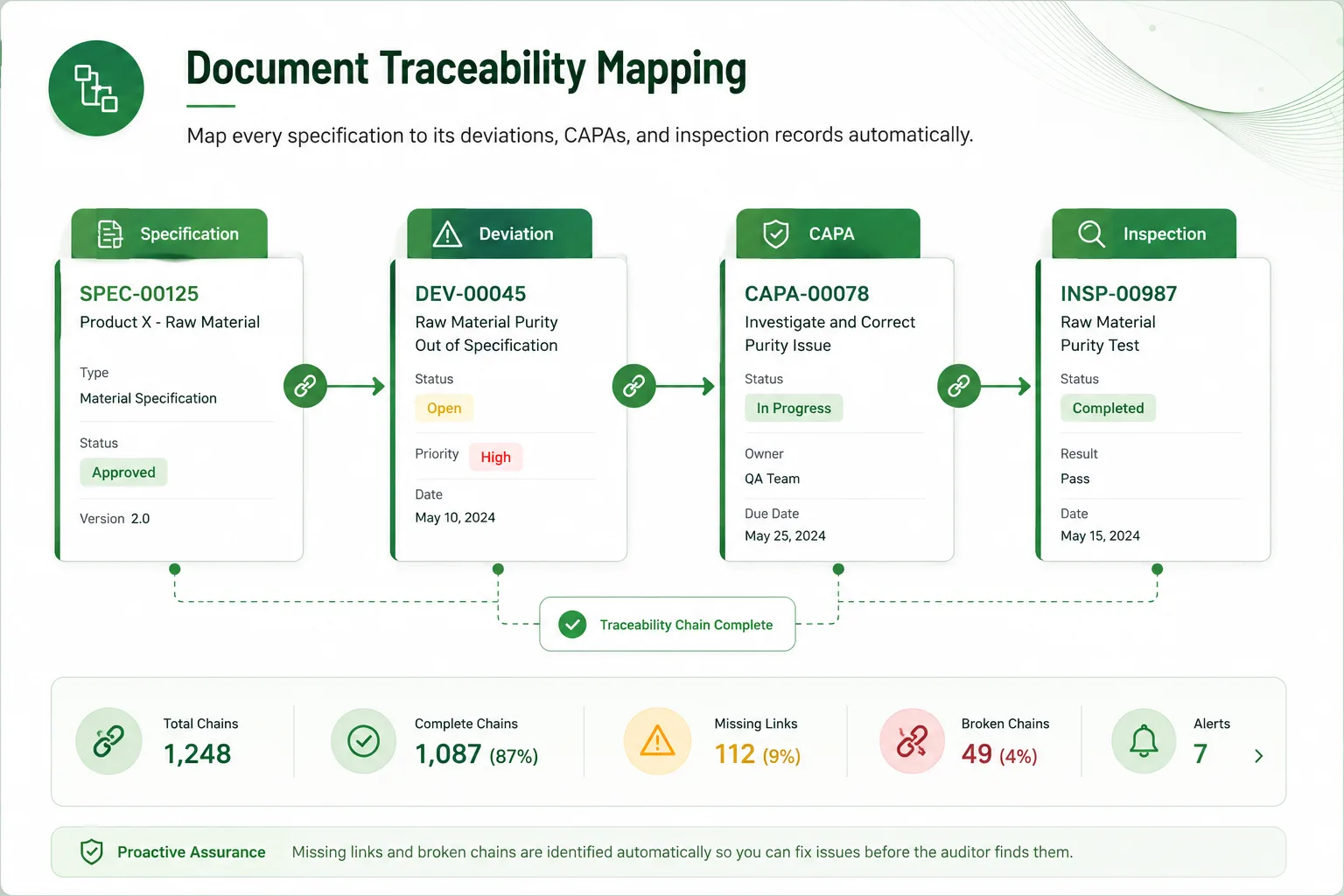Click link icon between Deviation and CAPA
1344x896 pixels.
click(634, 386)
